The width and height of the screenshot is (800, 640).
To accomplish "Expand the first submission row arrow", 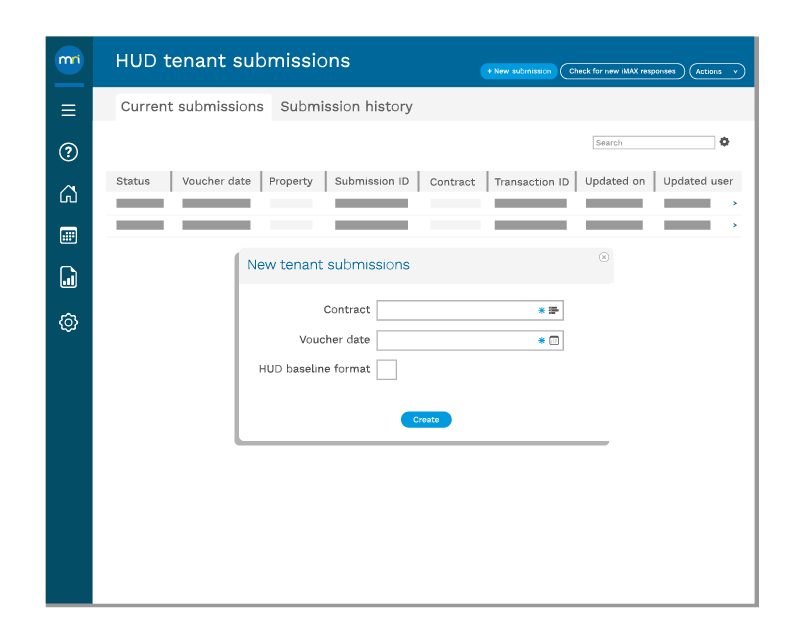I will click(x=735, y=203).
